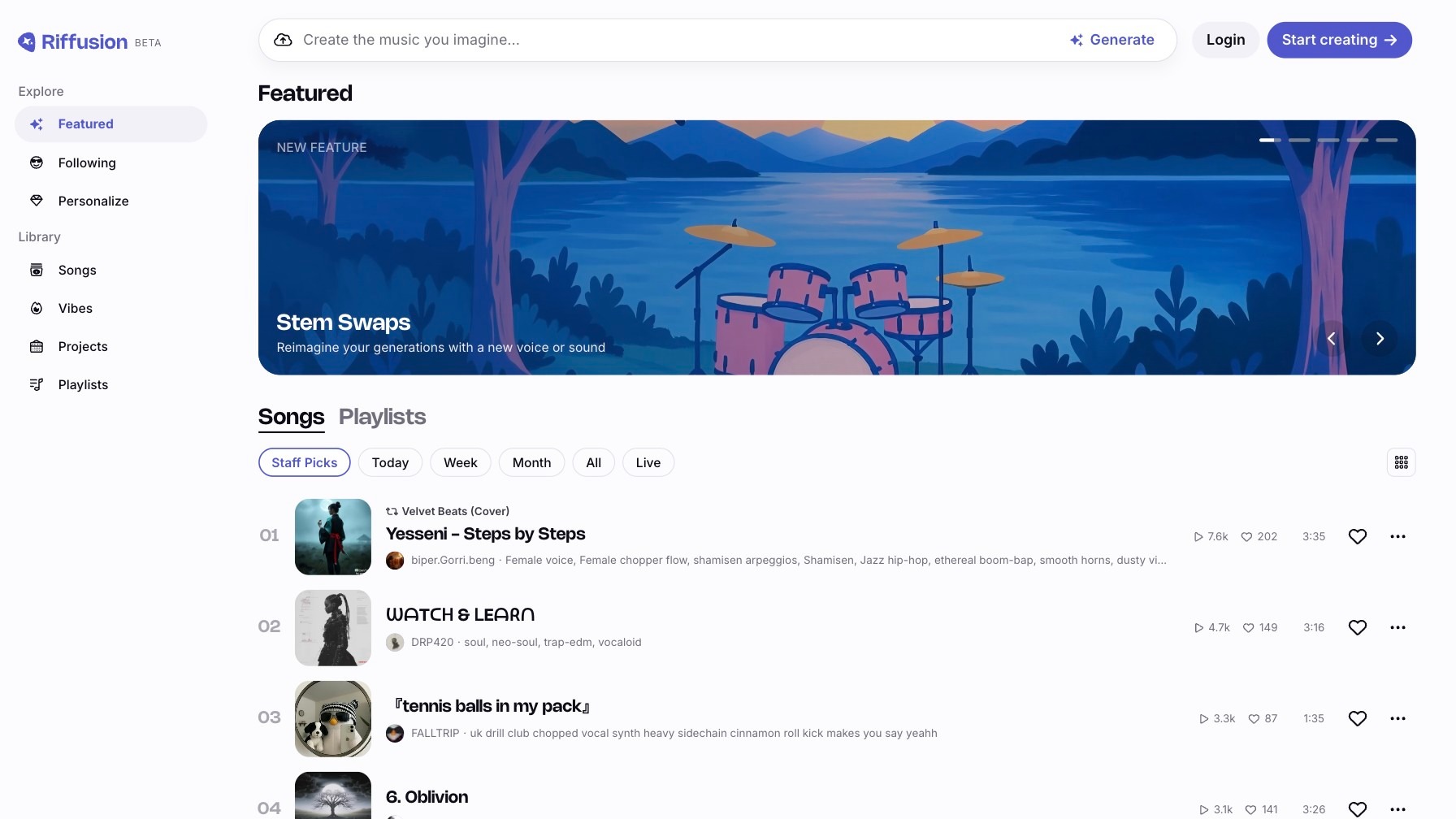Go to Playlists in the sidebar
Image resolution: width=1456 pixels, height=819 pixels.
pos(82,384)
